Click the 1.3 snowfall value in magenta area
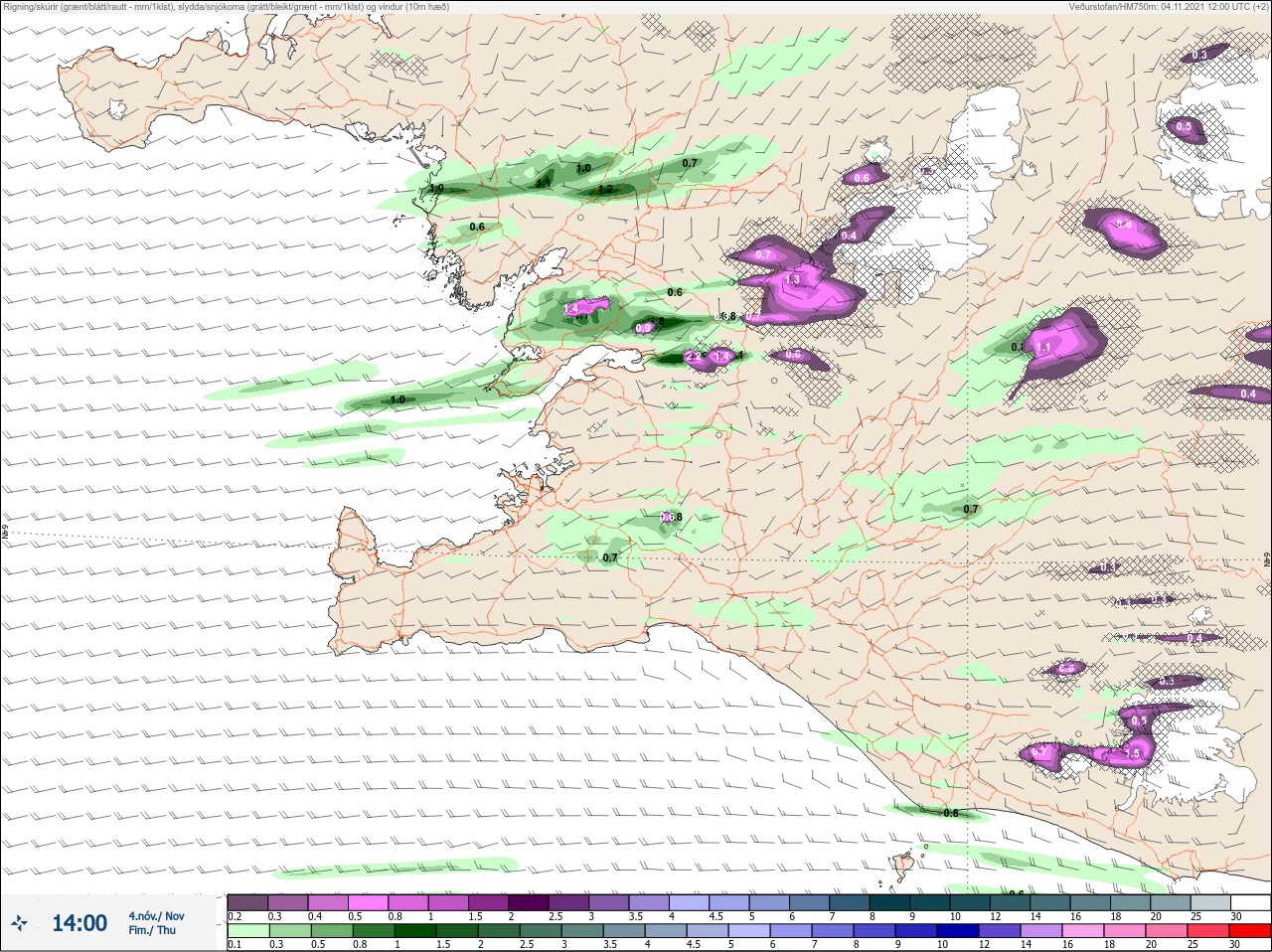The height and width of the screenshot is (952, 1272). tap(792, 280)
